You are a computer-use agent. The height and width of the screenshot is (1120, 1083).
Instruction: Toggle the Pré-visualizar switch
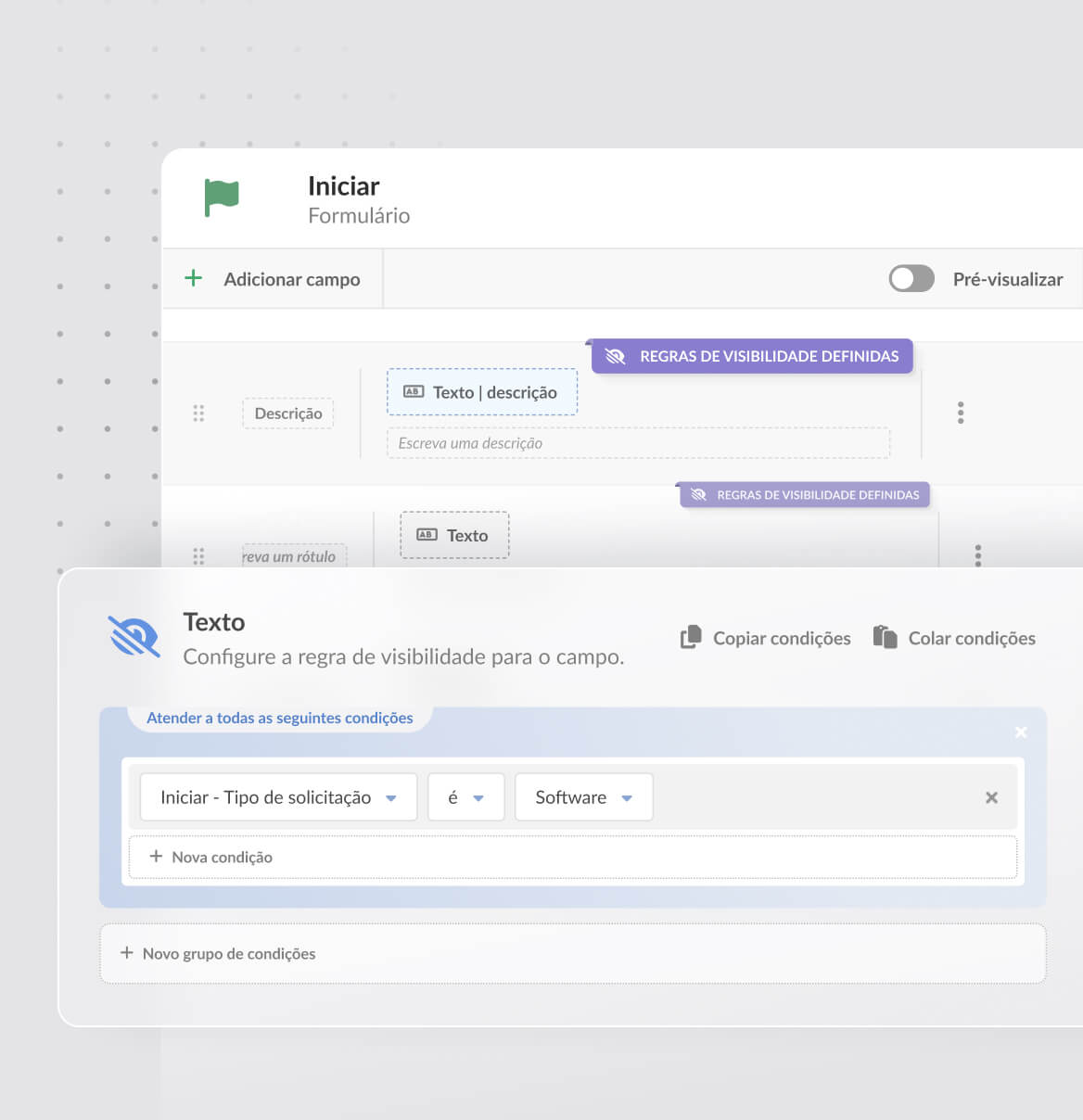point(911,278)
